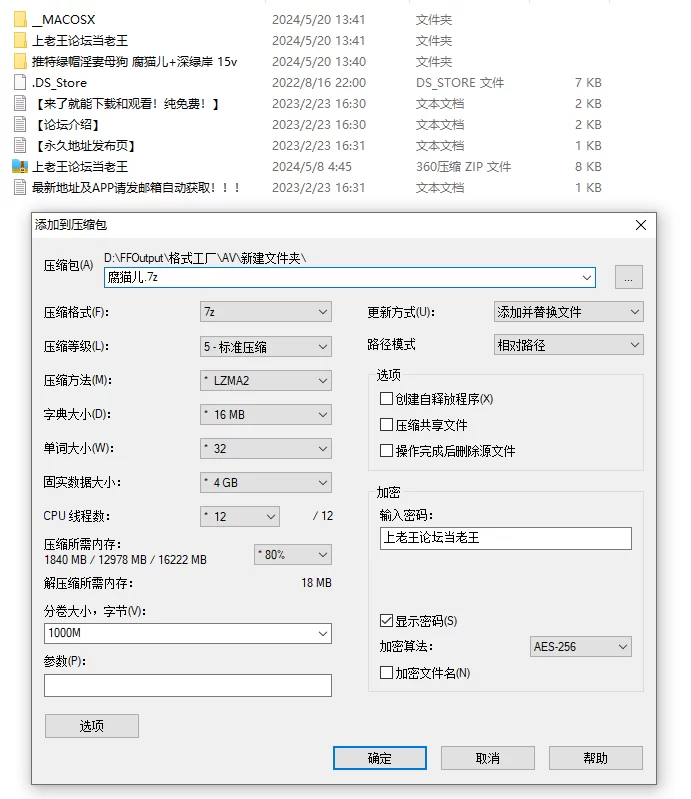Image resolution: width=691 pixels, height=799 pixels.
Task: Open the 压缩格式 dropdown showing 7z
Action: [x=265, y=312]
